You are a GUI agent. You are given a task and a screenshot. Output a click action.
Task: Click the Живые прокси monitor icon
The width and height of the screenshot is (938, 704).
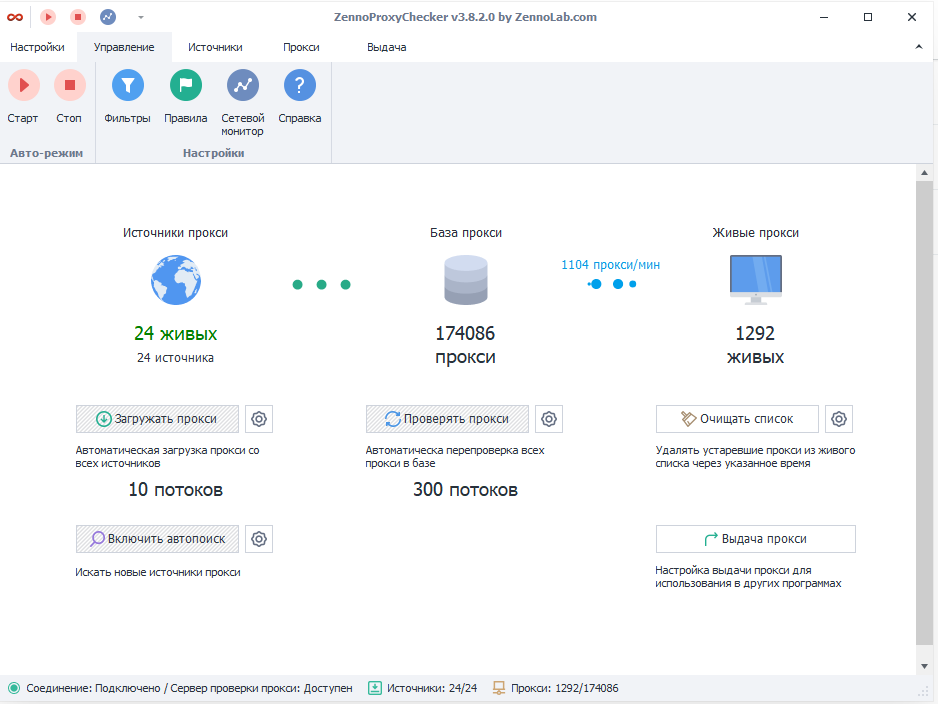(756, 280)
